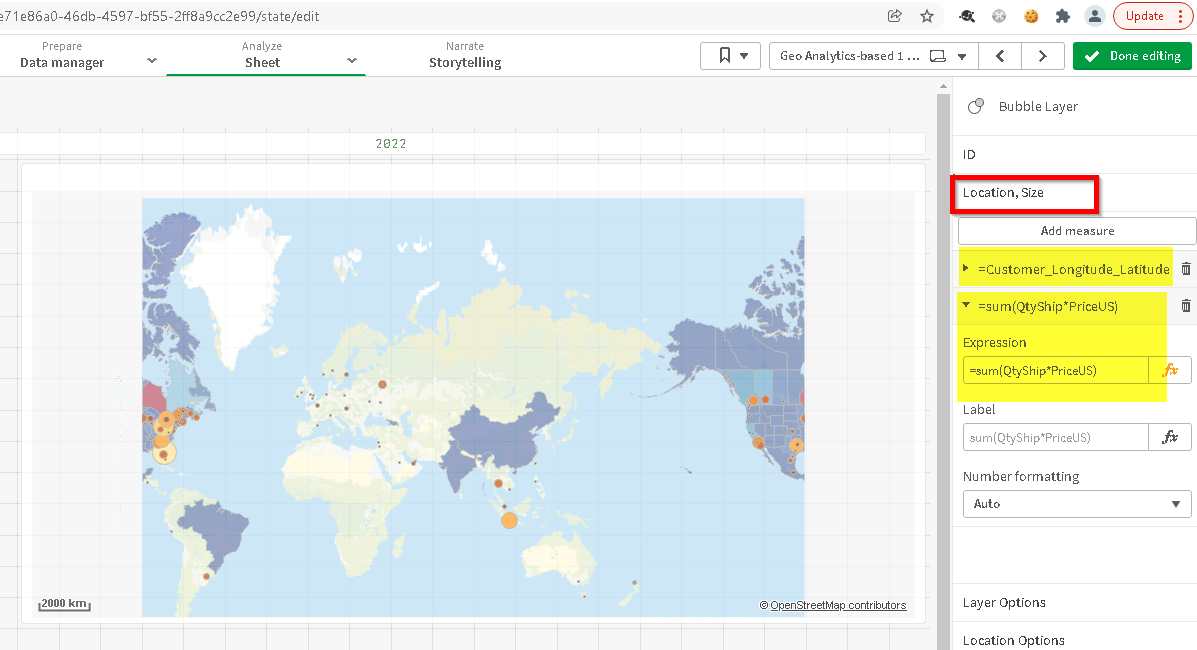Screen dimensions: 1197x650
Task: Go to the previous sheet using the left chevron
Action: 999,56
